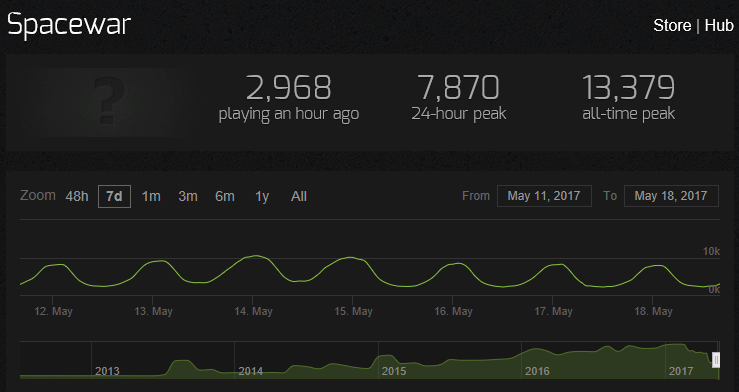Click the 12. May axis label

coord(53,311)
